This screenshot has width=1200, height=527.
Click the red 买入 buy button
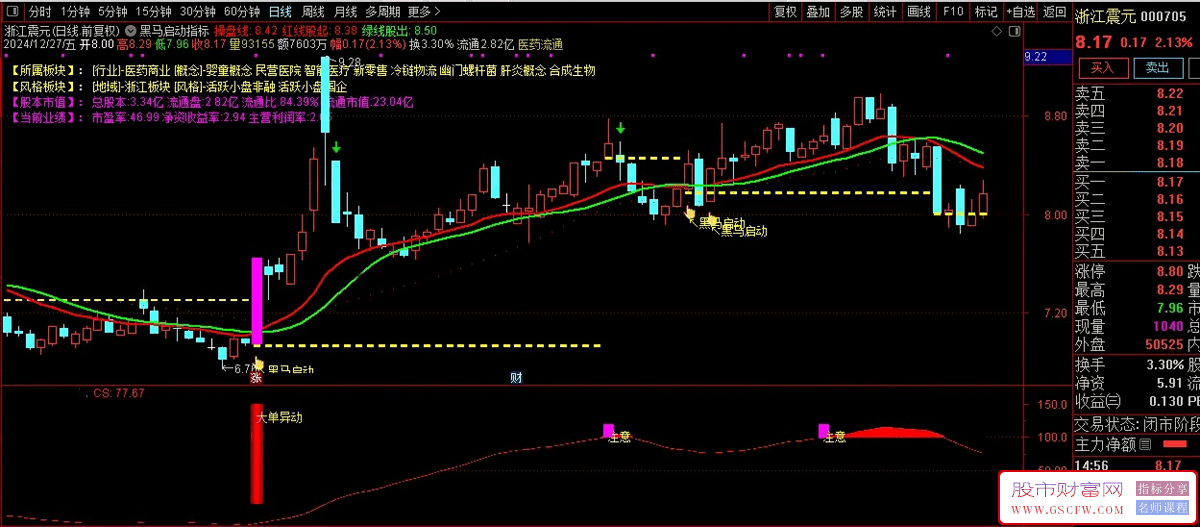point(1102,67)
